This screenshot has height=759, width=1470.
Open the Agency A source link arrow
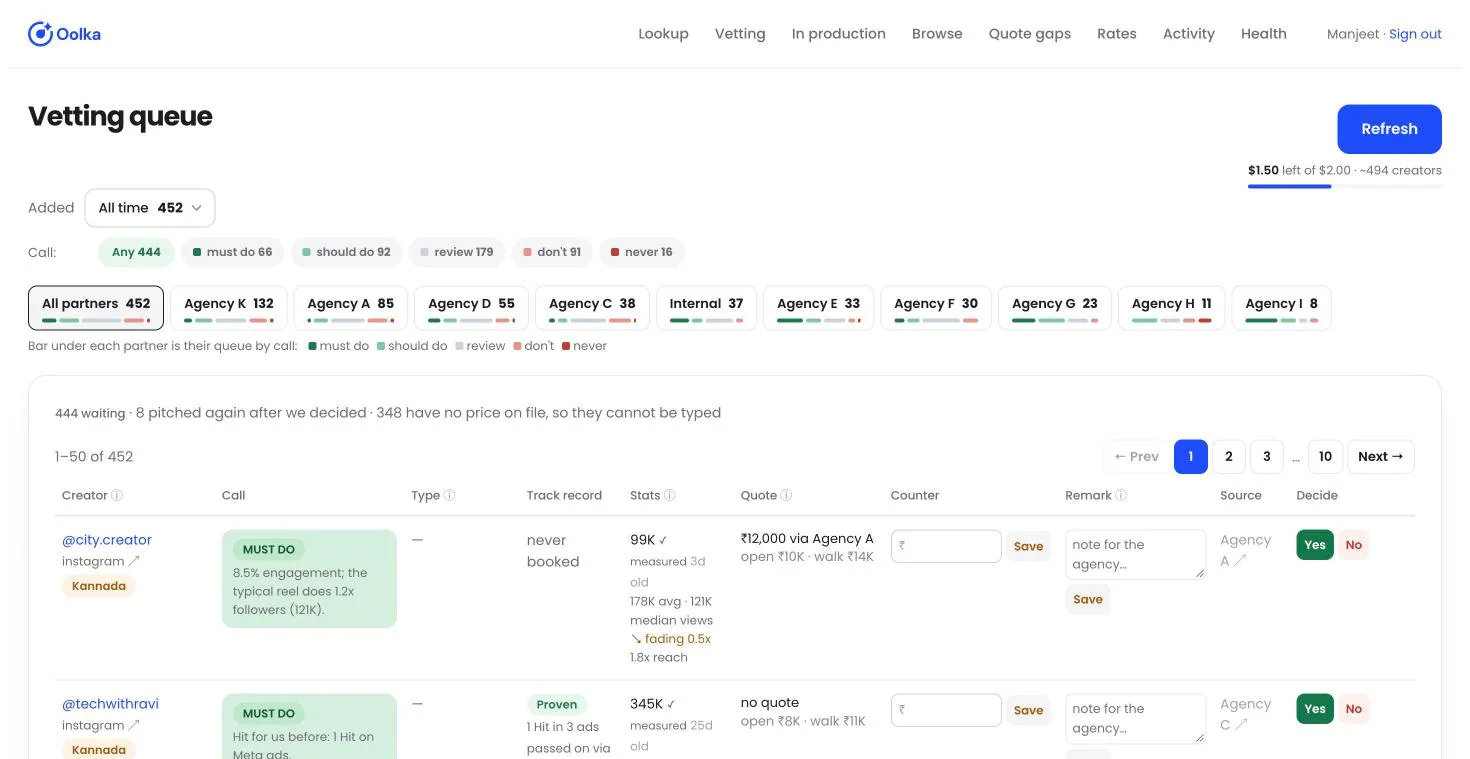1241,561
